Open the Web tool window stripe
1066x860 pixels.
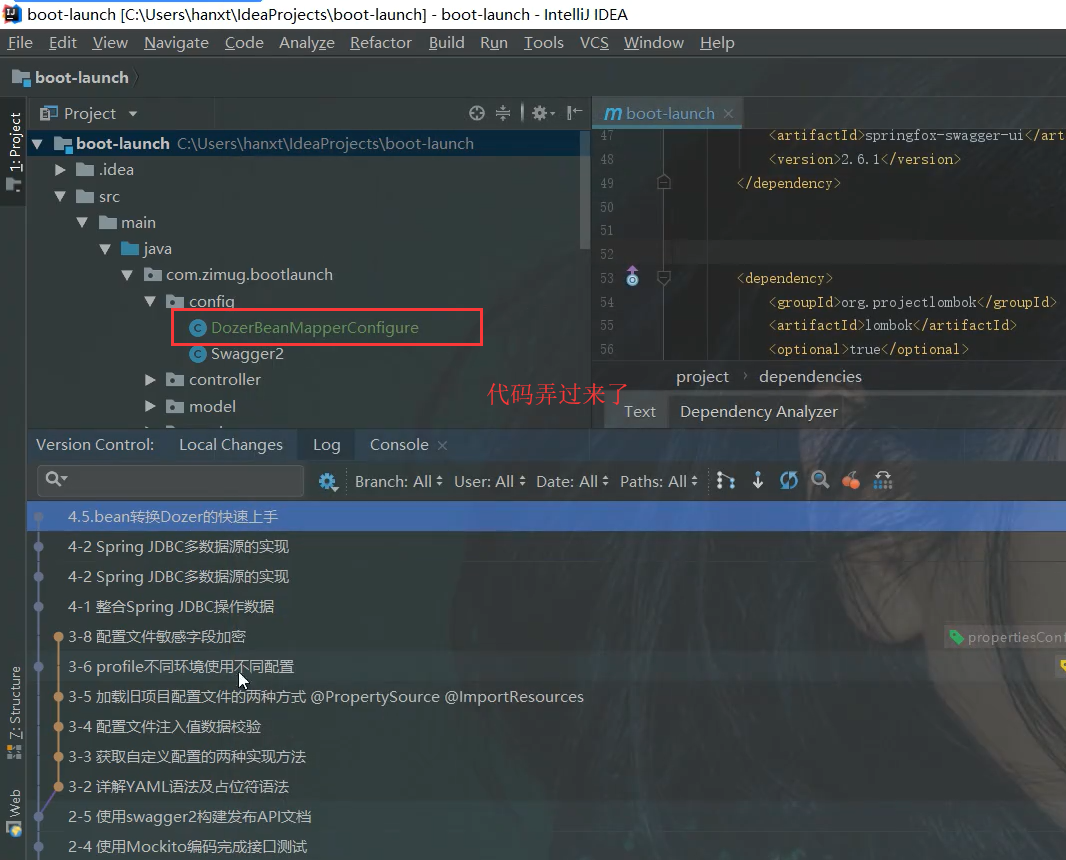tap(14, 812)
